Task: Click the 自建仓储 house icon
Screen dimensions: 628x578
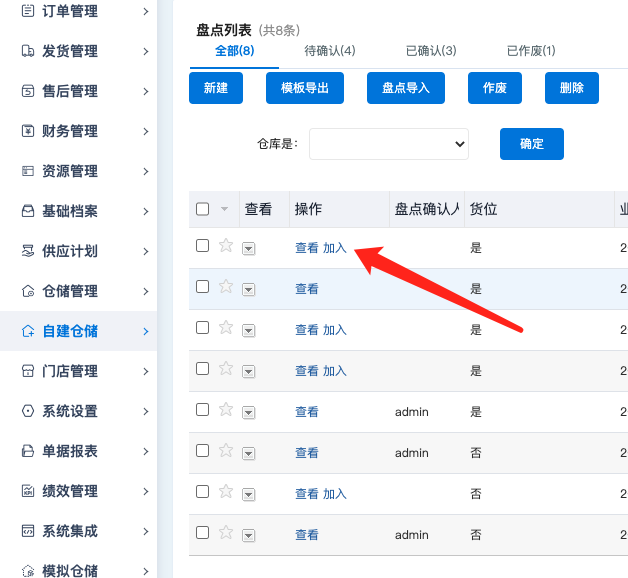Action: click(28, 331)
